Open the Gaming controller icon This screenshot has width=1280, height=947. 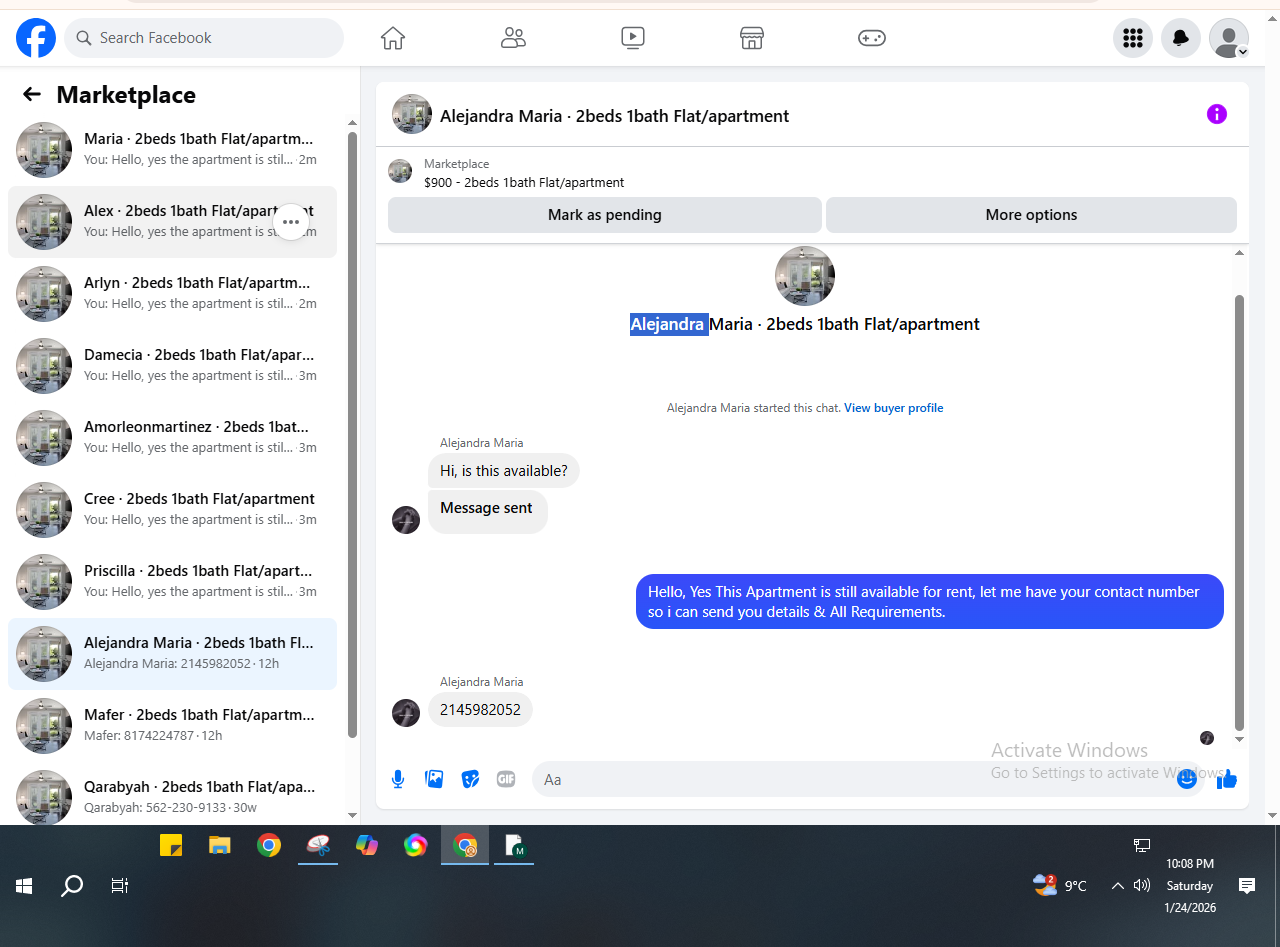[x=872, y=38]
